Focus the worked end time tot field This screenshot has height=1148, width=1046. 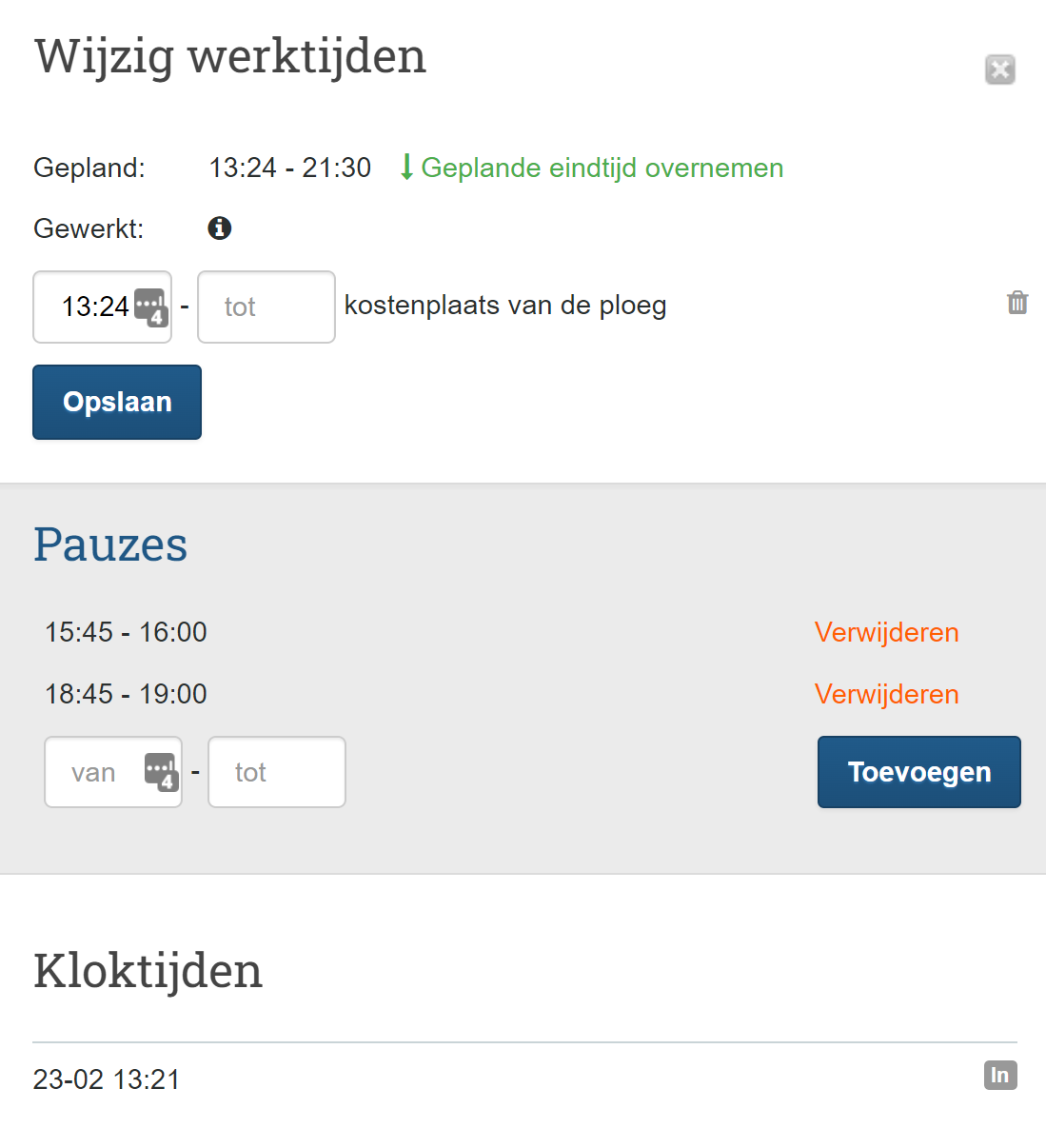[266, 307]
